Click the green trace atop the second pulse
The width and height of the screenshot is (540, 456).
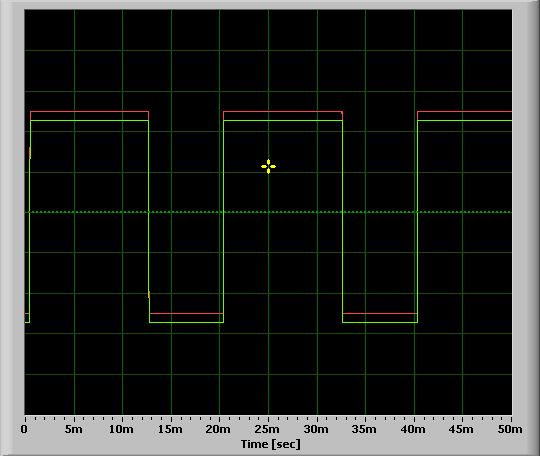283,121
